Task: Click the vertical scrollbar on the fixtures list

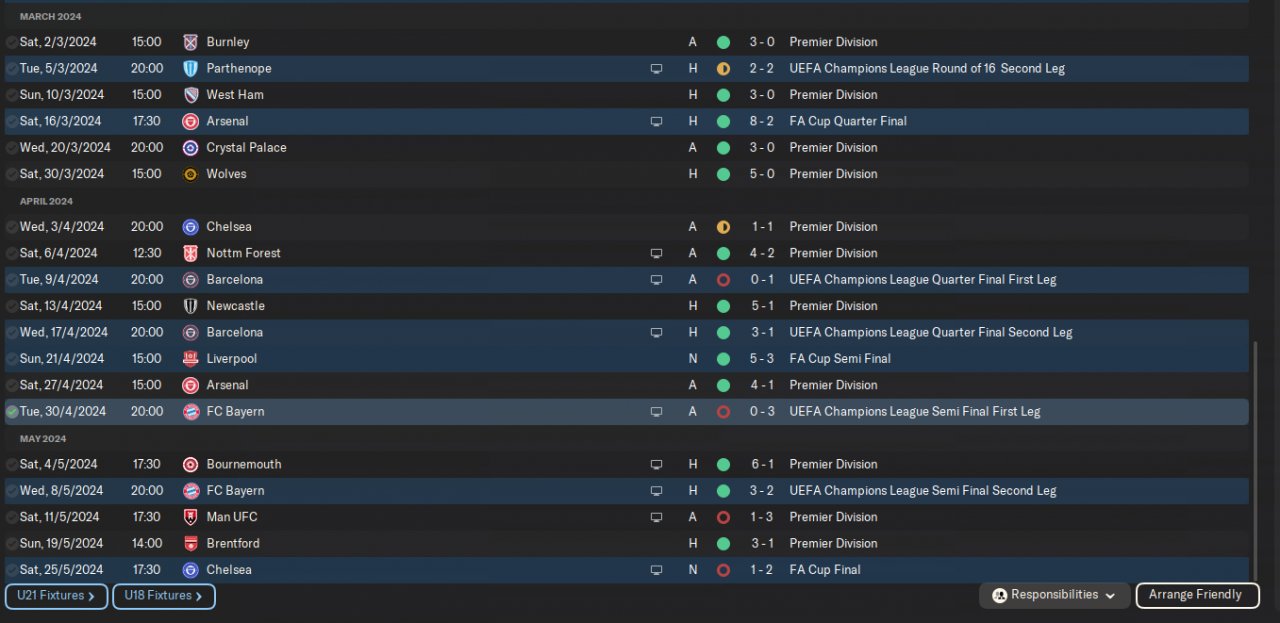Action: (x=1256, y=460)
